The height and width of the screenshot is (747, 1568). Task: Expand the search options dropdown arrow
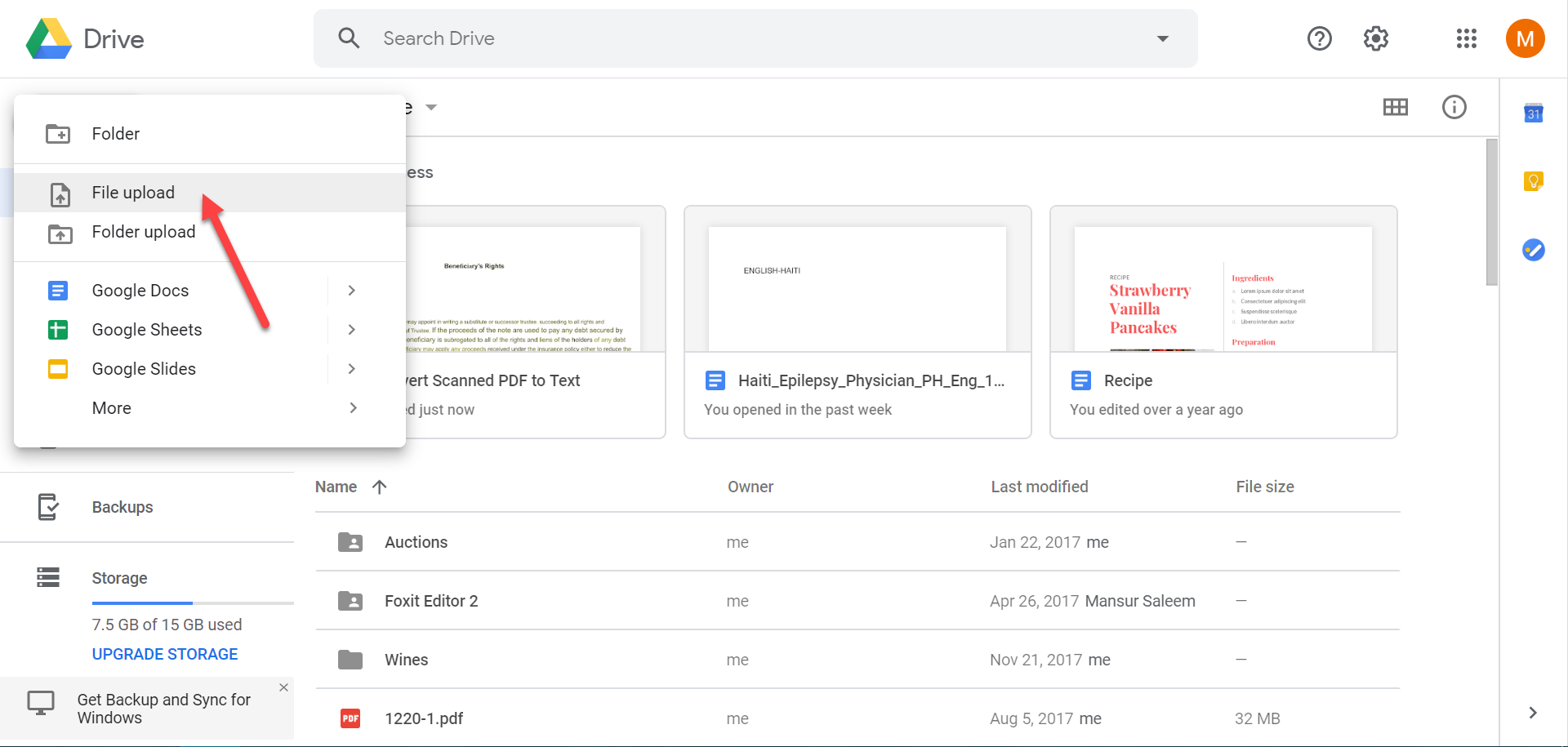(x=1163, y=38)
